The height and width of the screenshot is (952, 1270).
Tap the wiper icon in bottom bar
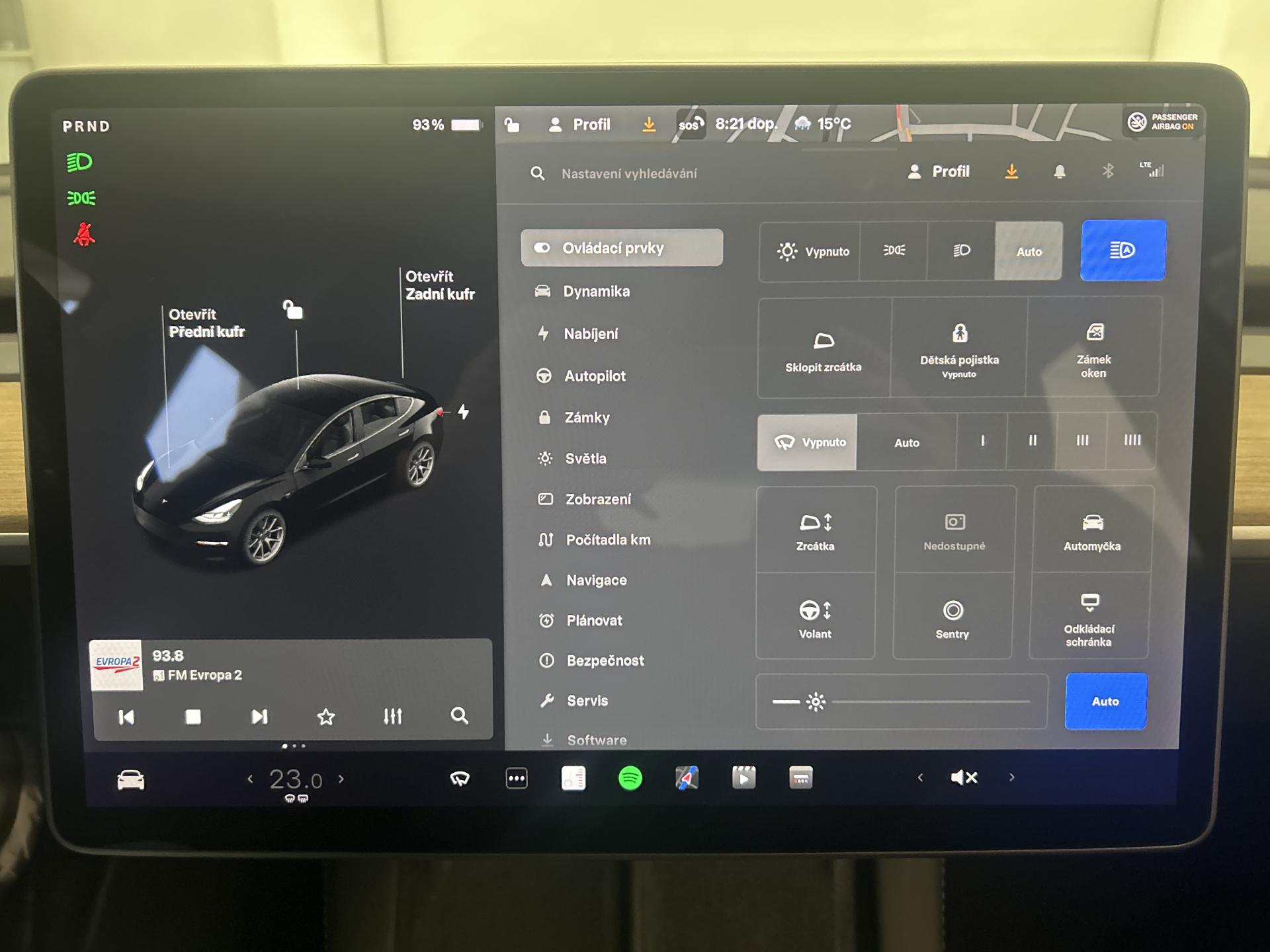(460, 778)
